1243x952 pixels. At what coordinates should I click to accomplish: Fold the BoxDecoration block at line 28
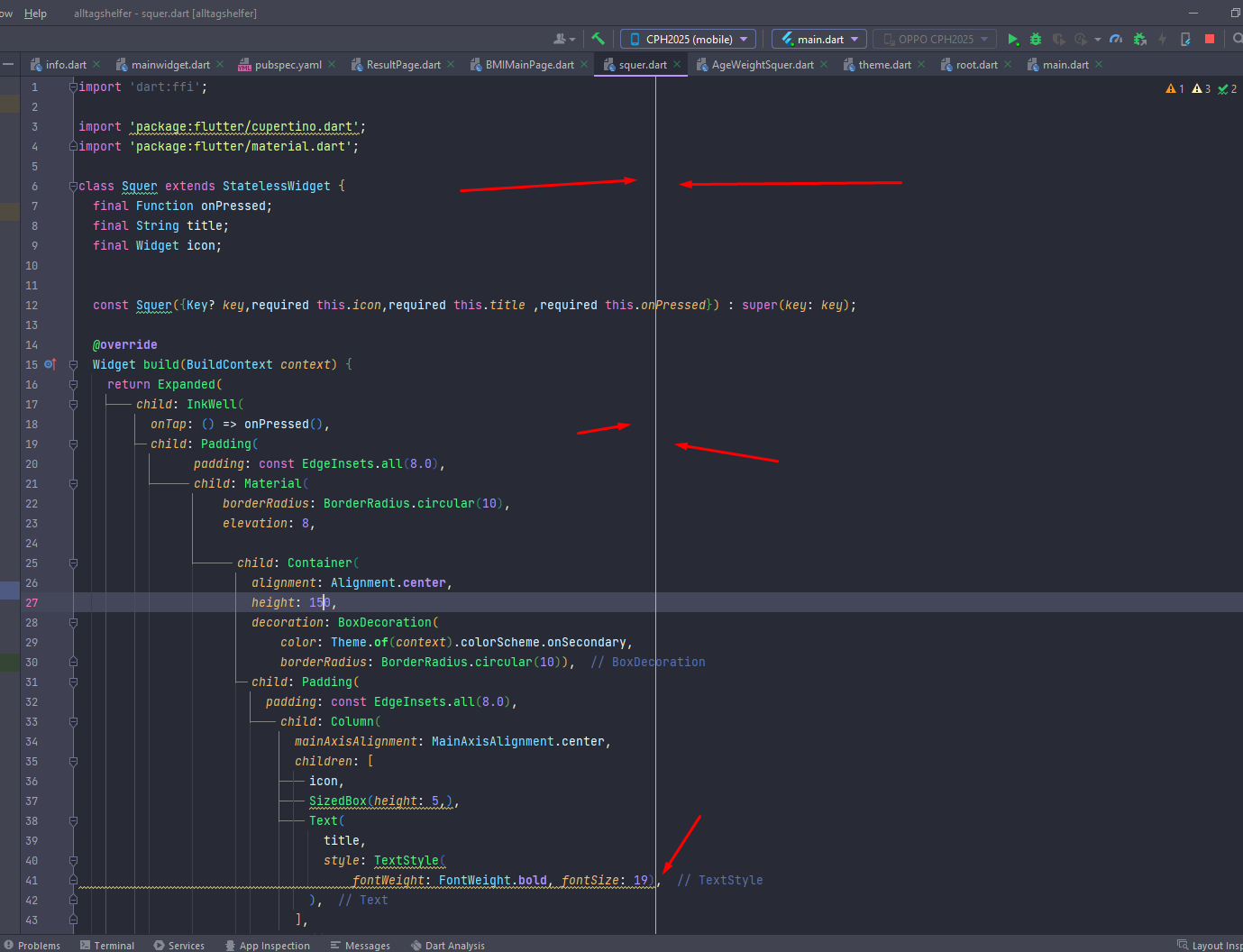73,622
